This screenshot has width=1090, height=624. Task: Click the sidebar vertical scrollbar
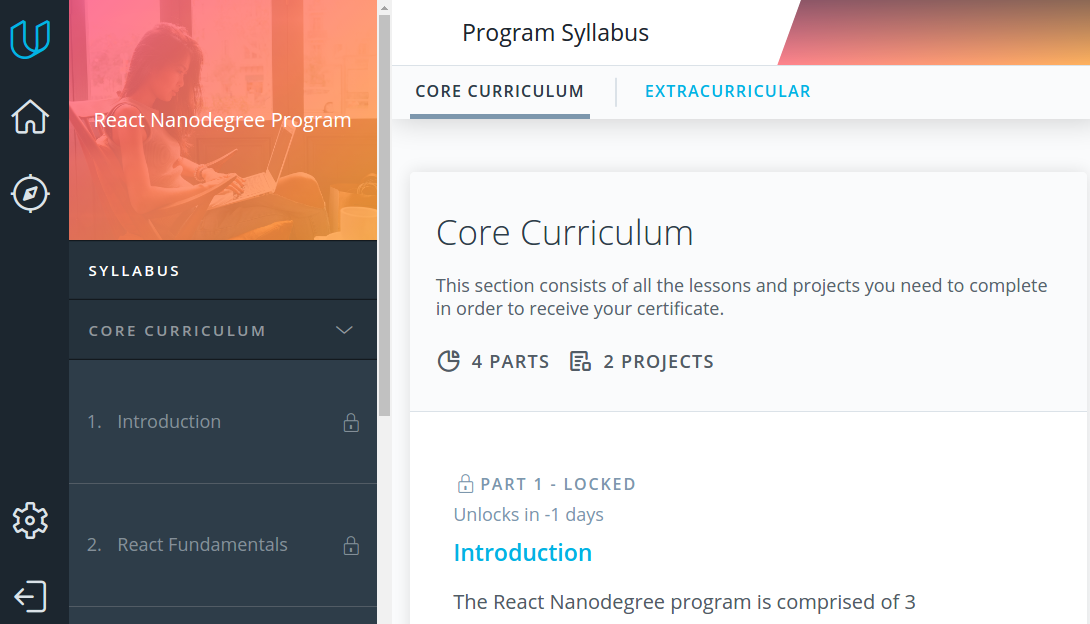pos(384,210)
